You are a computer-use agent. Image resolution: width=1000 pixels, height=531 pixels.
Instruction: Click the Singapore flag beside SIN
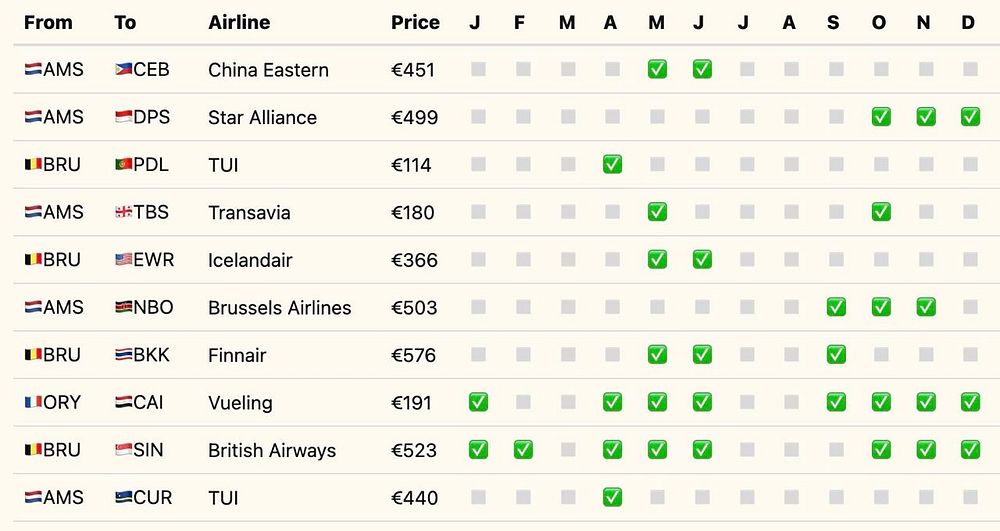pos(123,450)
